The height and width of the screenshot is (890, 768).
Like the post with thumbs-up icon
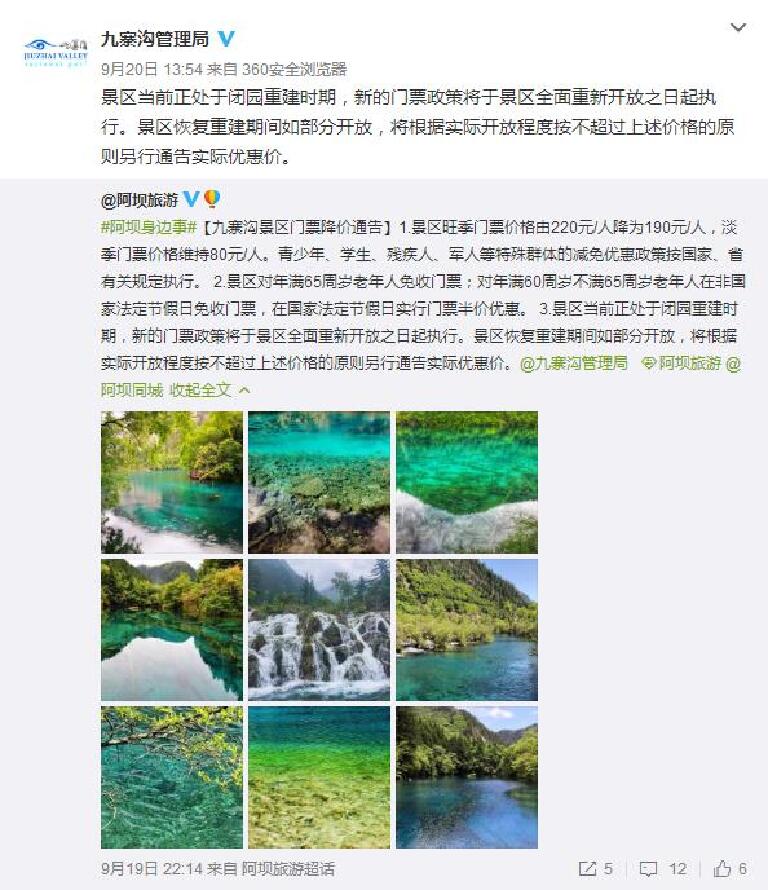(722, 868)
